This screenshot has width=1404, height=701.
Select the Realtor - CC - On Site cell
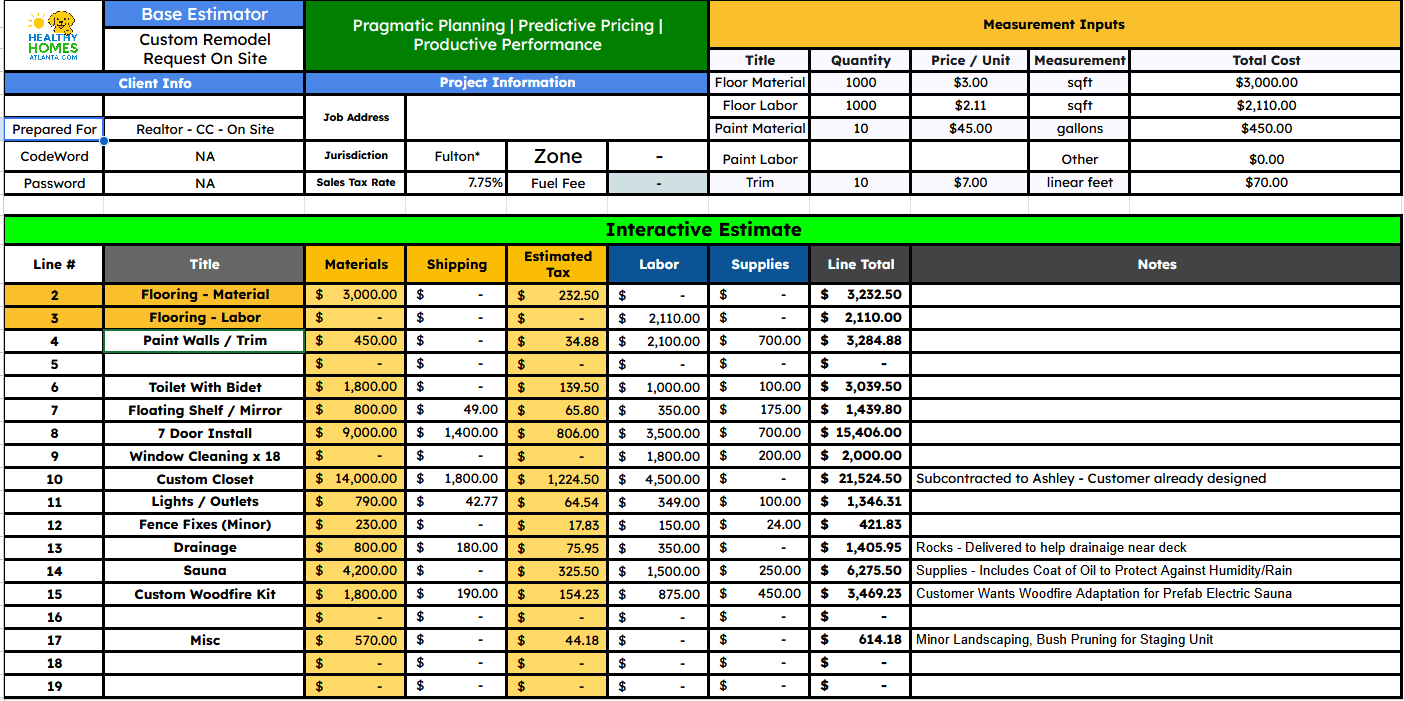click(205, 129)
